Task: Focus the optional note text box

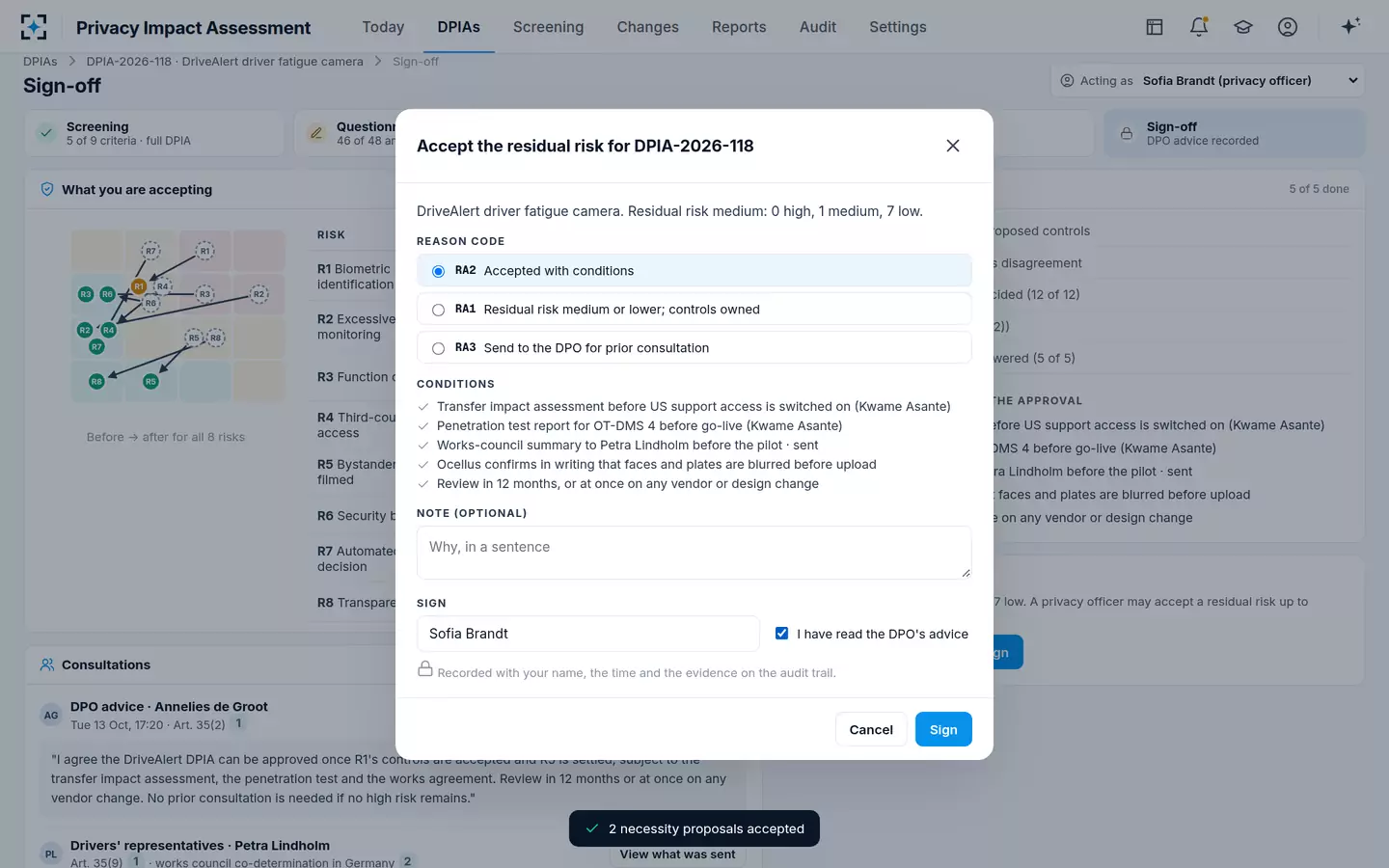Action: [x=694, y=553]
